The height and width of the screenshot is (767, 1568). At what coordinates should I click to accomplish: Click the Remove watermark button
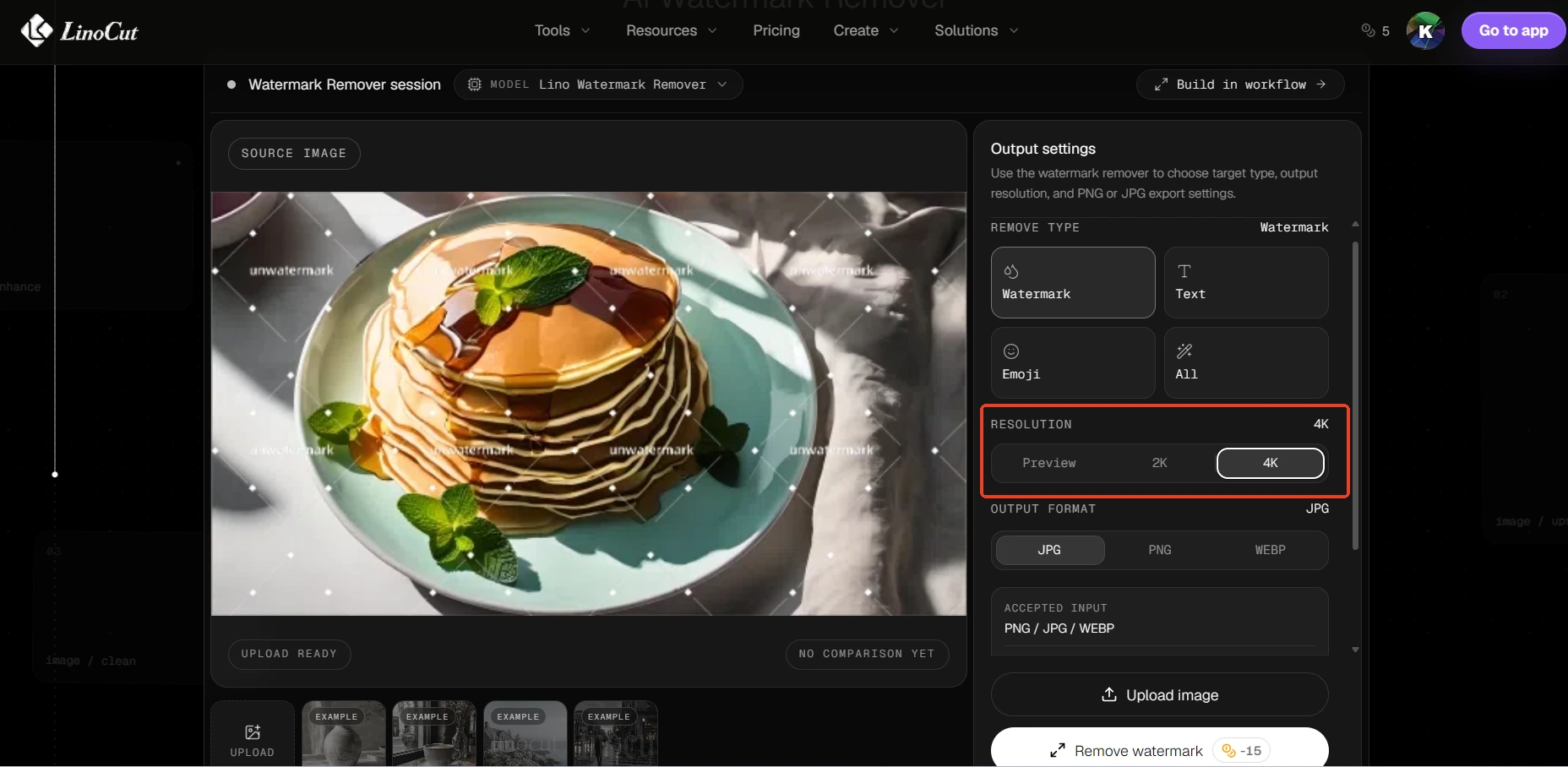[1159, 748]
